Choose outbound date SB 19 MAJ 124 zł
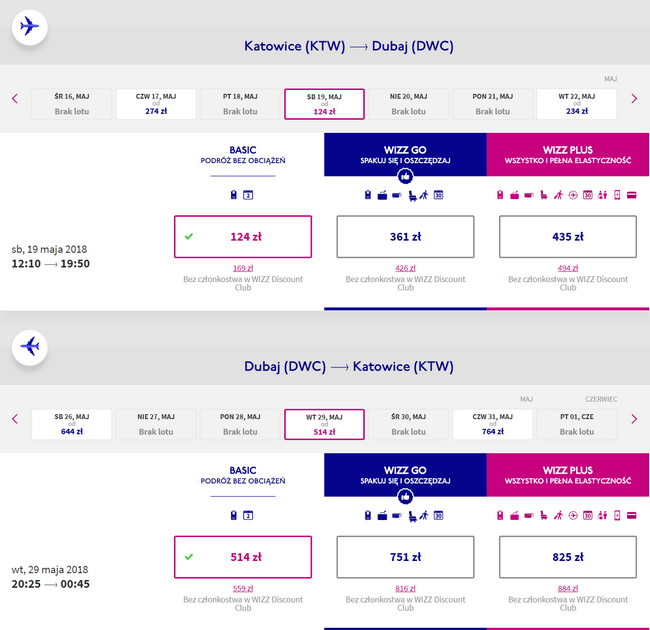650x630 pixels. [x=324, y=104]
